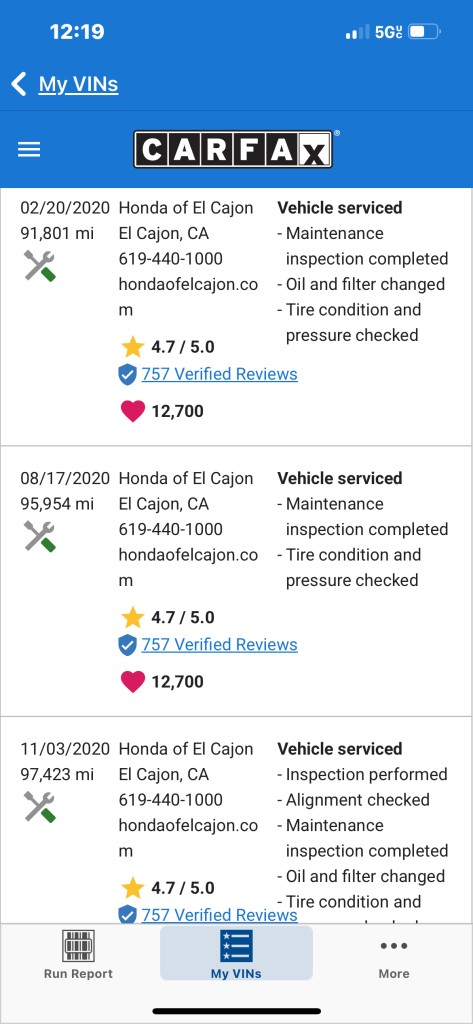Tap the wrench service icon for 11/03/2020

tap(40, 807)
